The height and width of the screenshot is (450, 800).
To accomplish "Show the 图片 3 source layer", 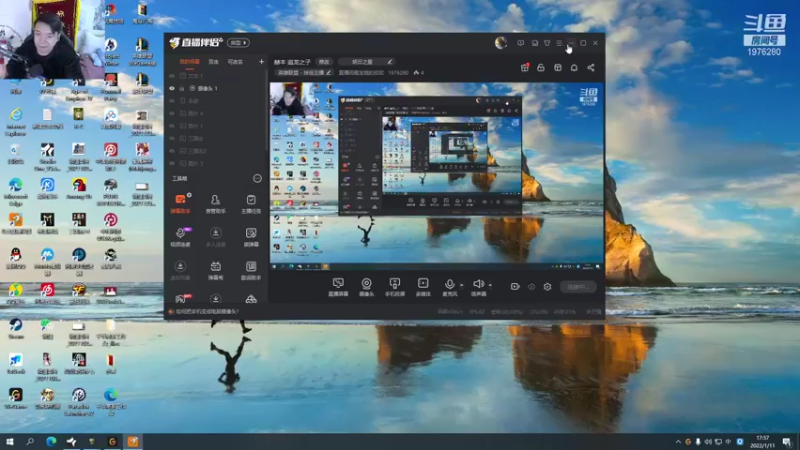I will [172, 163].
